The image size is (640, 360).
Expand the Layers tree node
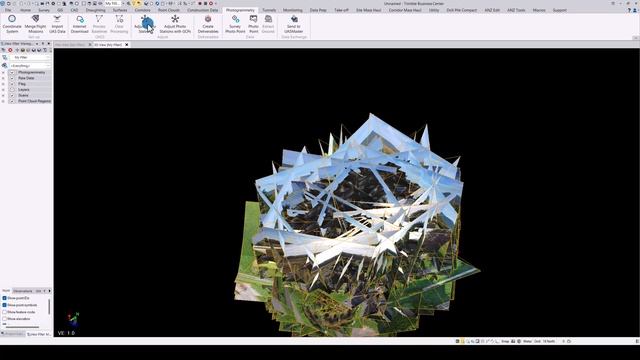(x=3, y=89)
